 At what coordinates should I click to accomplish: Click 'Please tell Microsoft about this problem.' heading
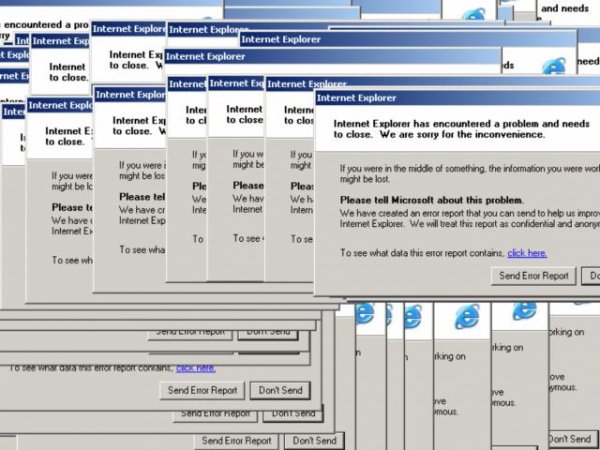[432, 200]
